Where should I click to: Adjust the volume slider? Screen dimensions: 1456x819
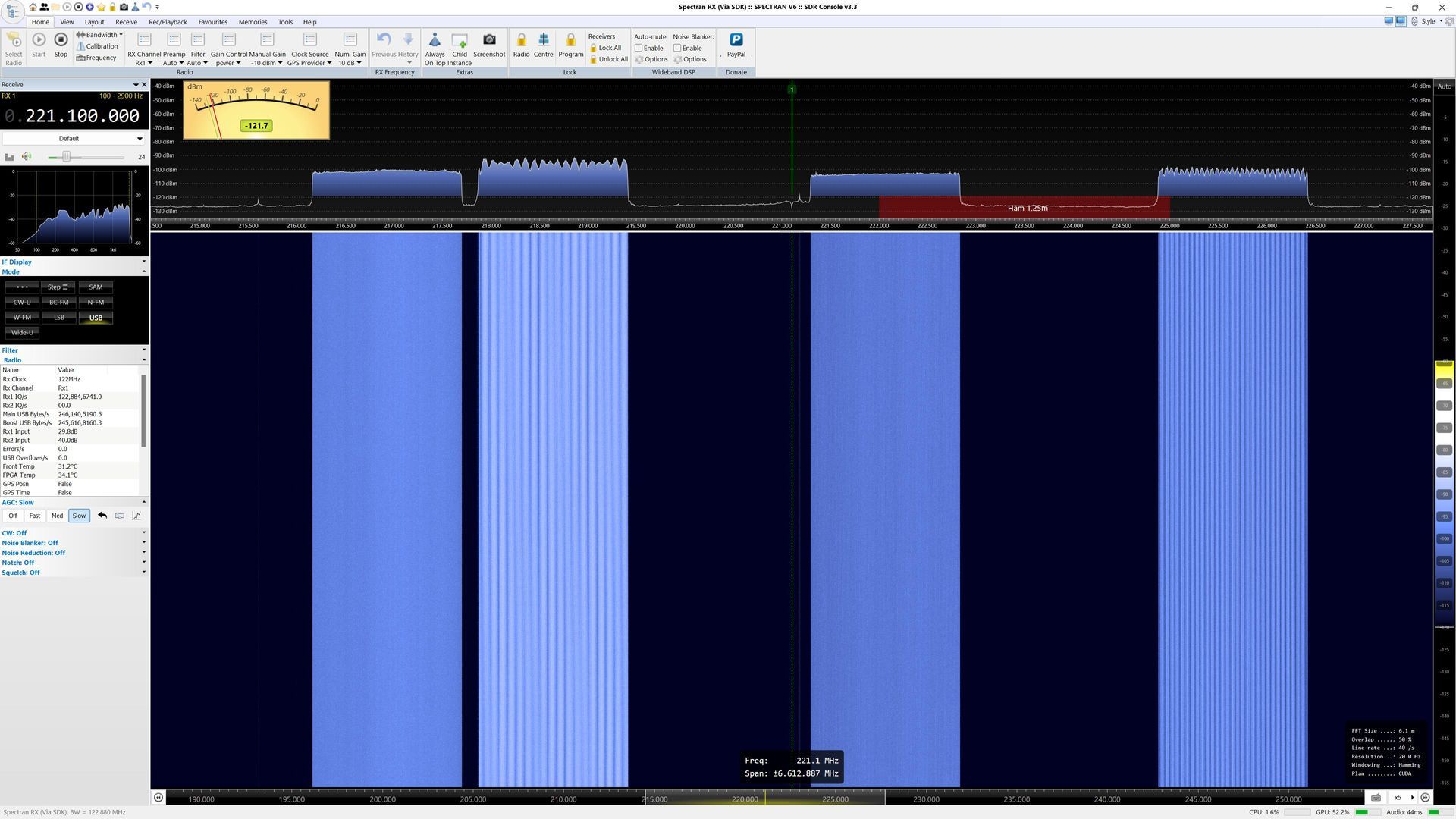tap(67, 157)
